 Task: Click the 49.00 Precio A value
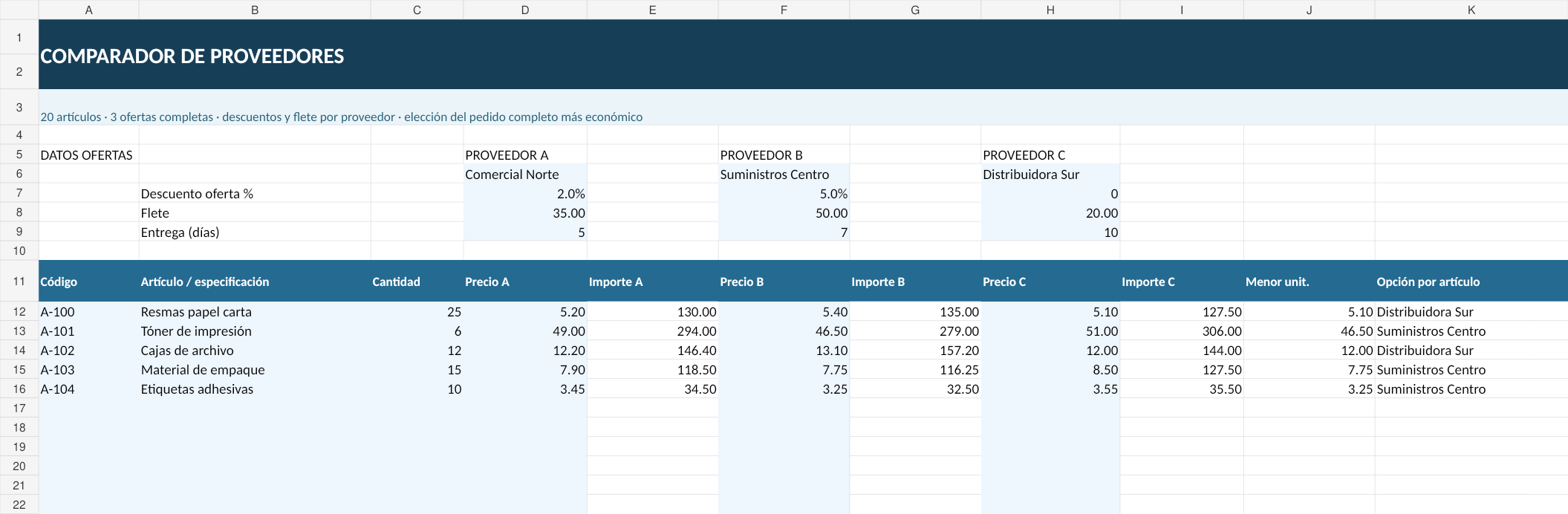pos(525,331)
